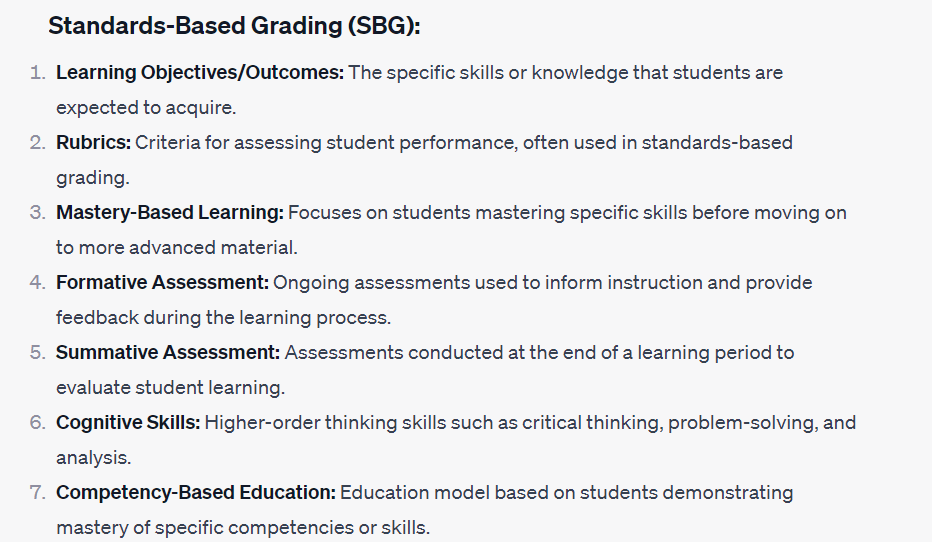Click list number 1 marker
The image size is (932, 542).
coord(37,73)
